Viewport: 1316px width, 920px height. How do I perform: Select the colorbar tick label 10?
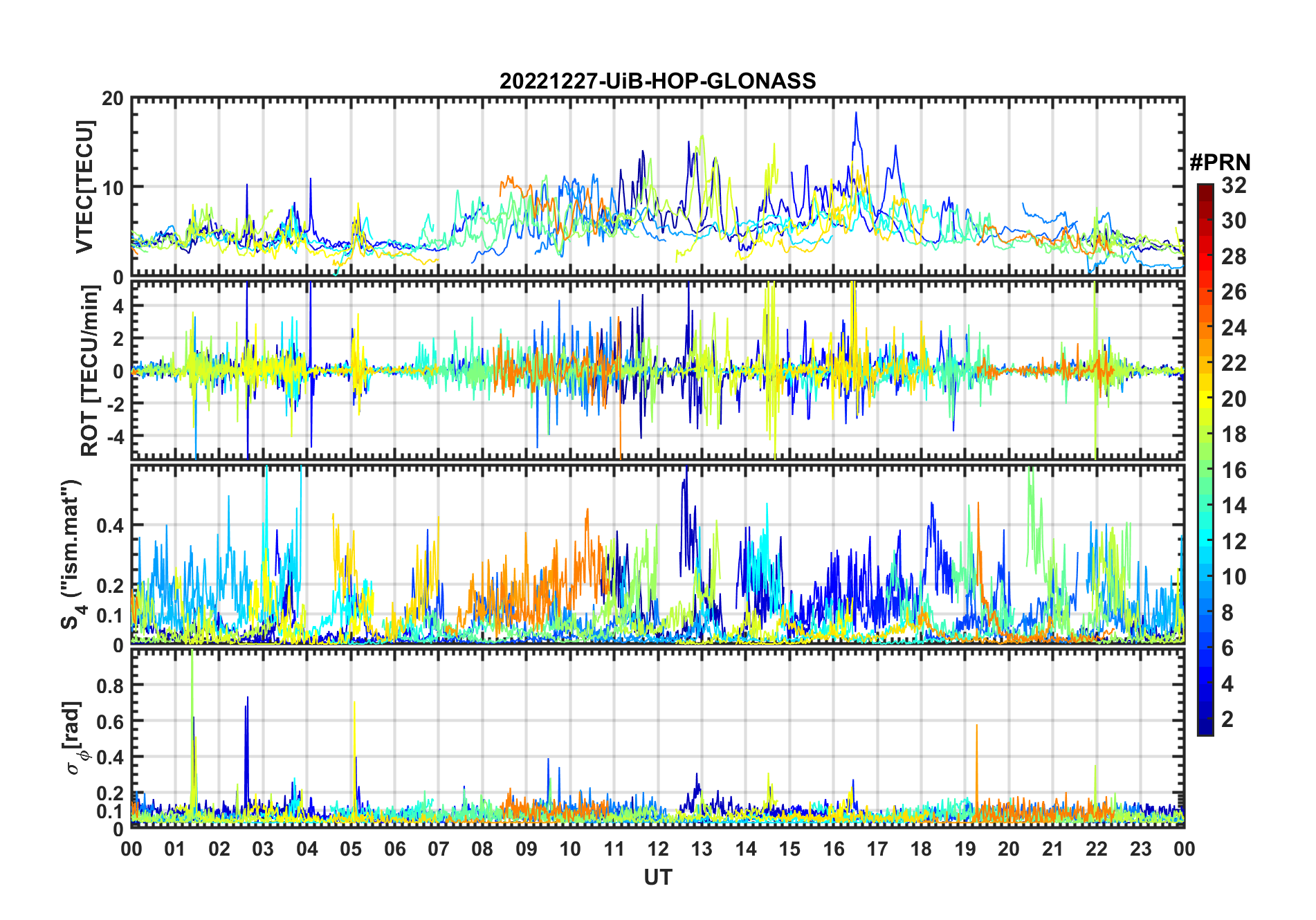1234,577
